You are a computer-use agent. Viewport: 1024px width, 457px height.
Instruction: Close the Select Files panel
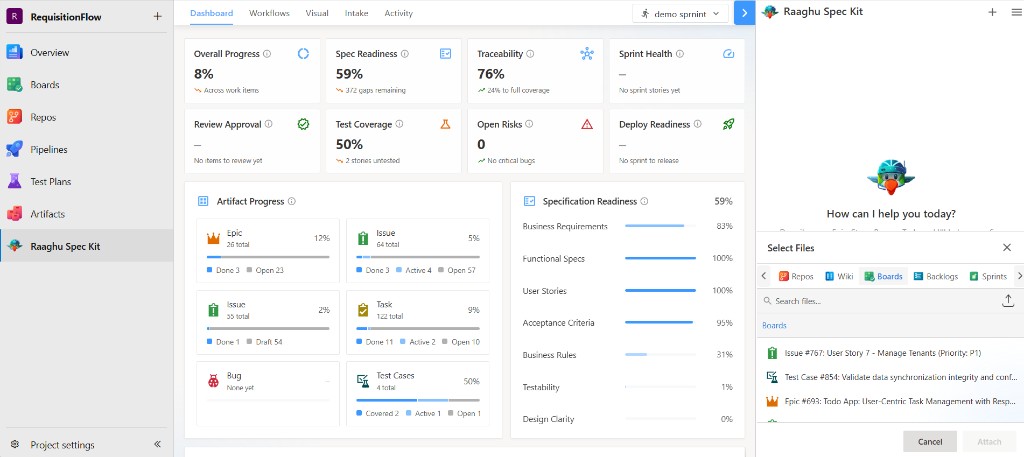(x=1007, y=247)
